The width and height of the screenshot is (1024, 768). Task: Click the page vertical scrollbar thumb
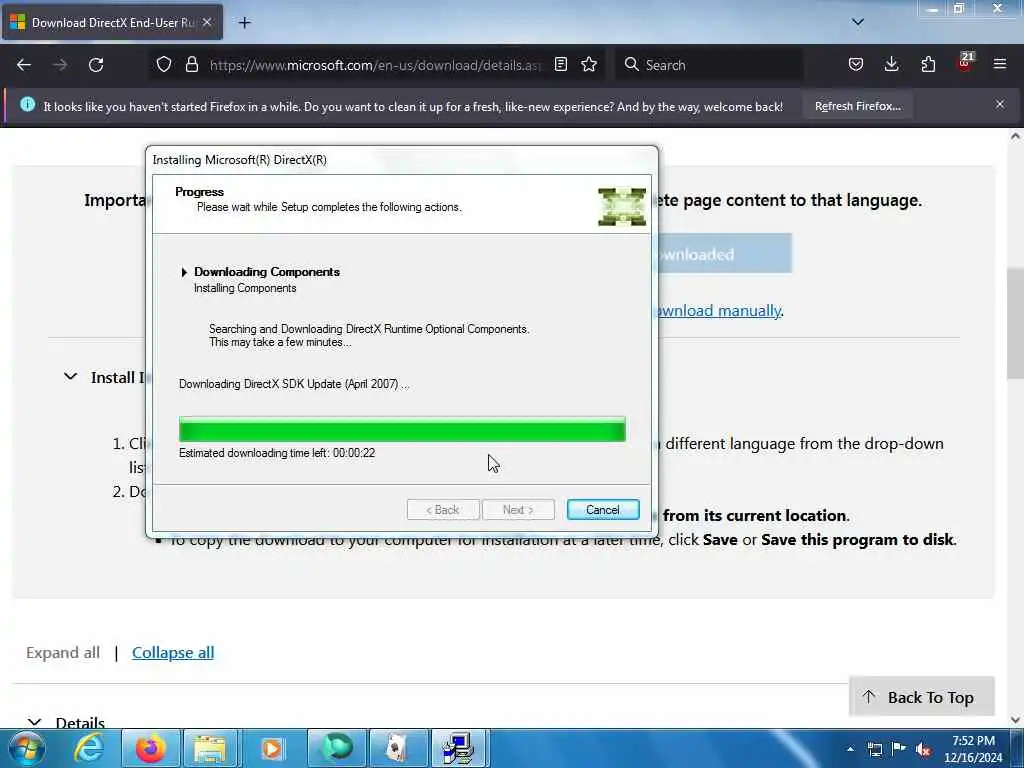point(1015,323)
